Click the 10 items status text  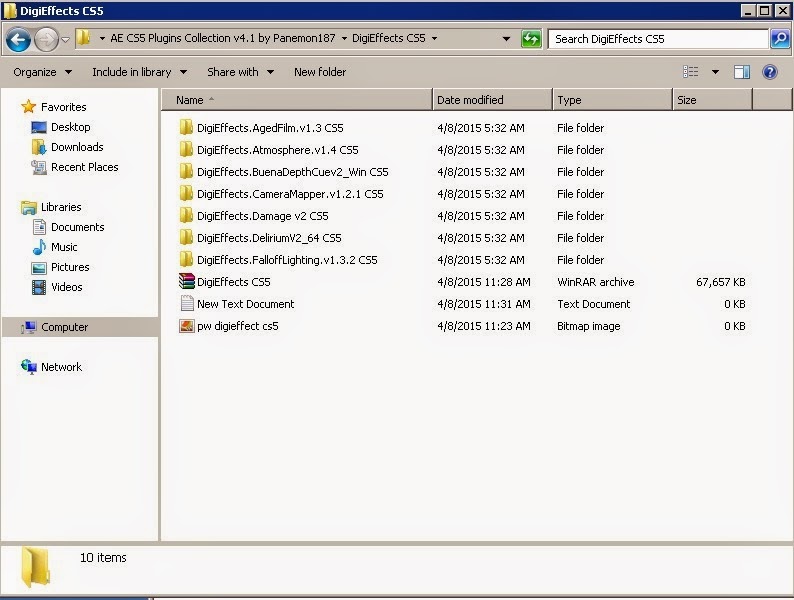pyautogui.click(x=103, y=557)
